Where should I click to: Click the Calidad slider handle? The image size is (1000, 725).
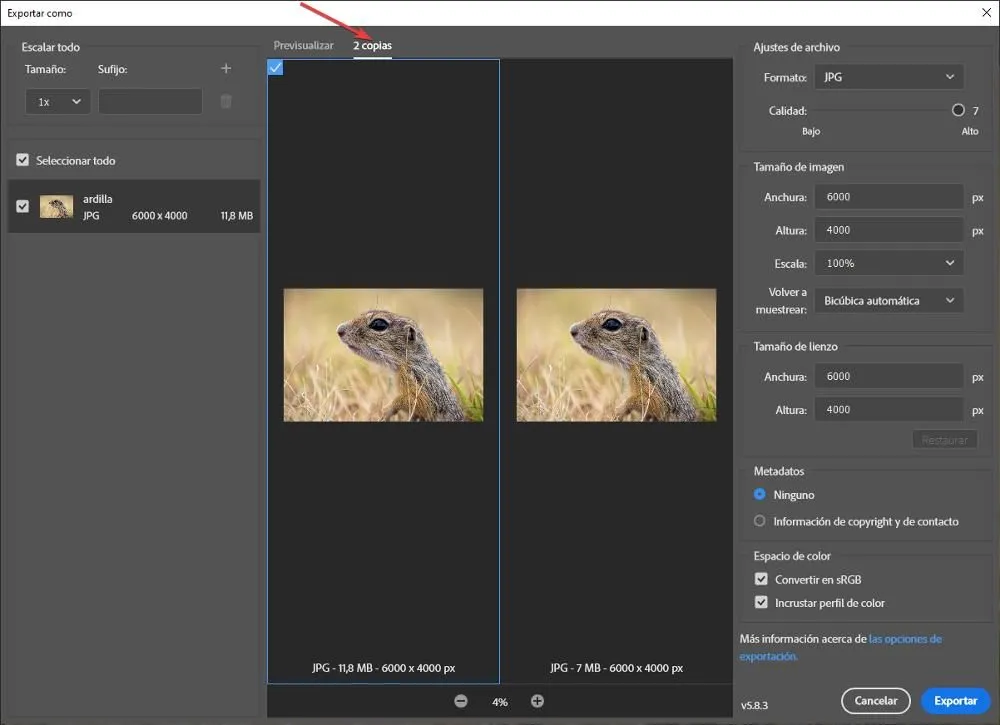click(x=958, y=110)
